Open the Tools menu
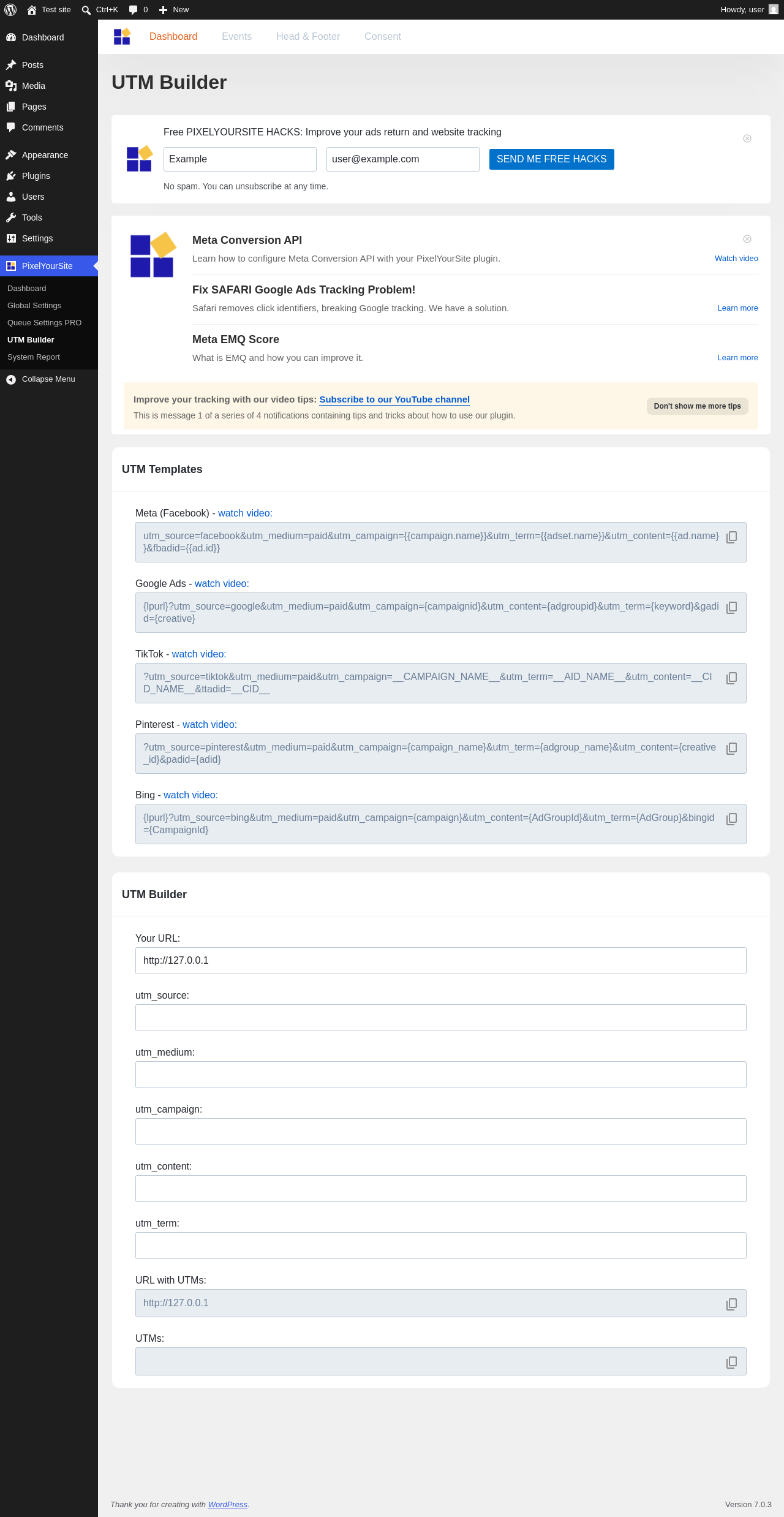Image resolution: width=784 pixels, height=1517 pixels. coord(49,218)
